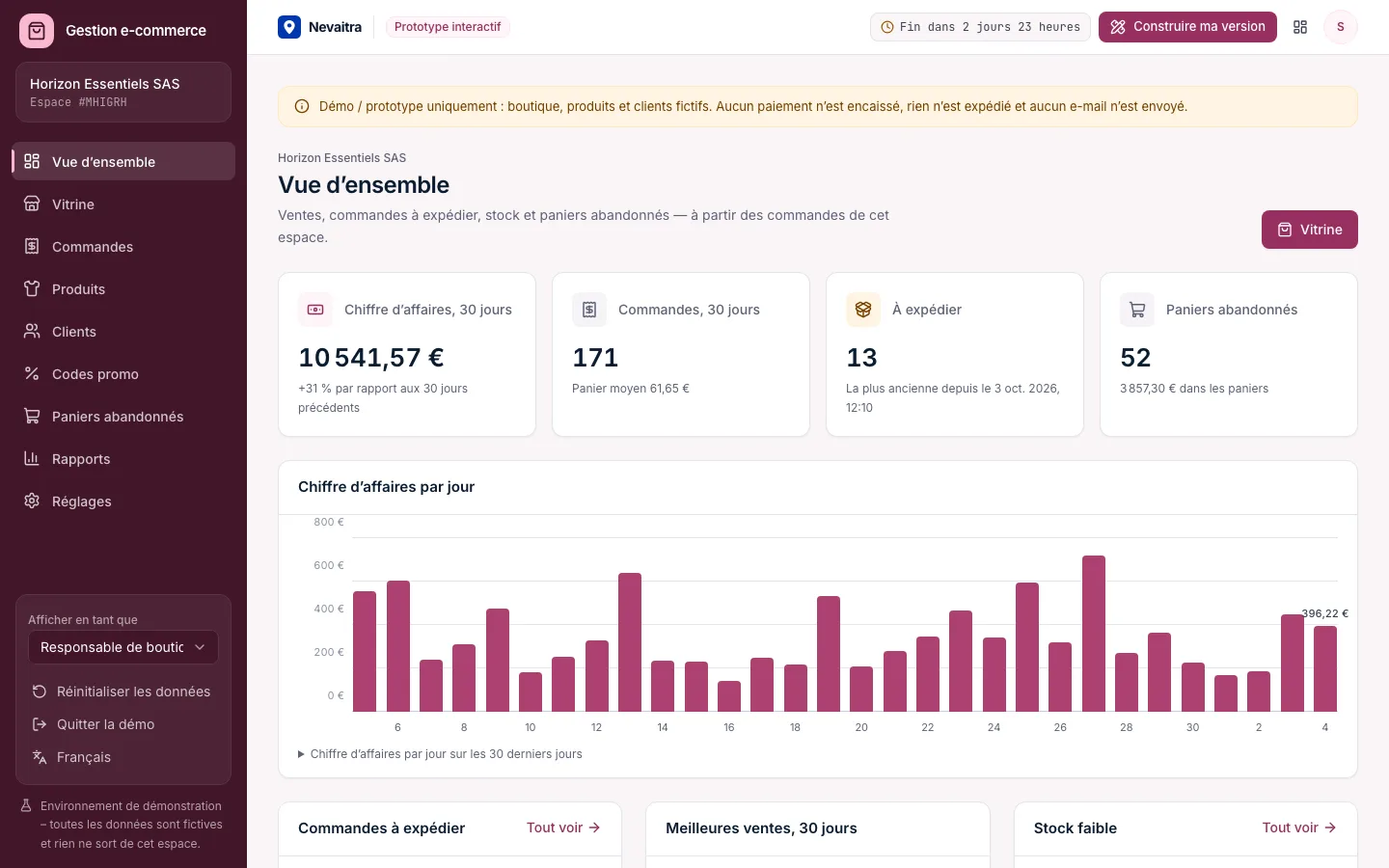Open Commandes section in sidebar
Image resolution: width=1389 pixels, height=868 pixels.
click(123, 246)
